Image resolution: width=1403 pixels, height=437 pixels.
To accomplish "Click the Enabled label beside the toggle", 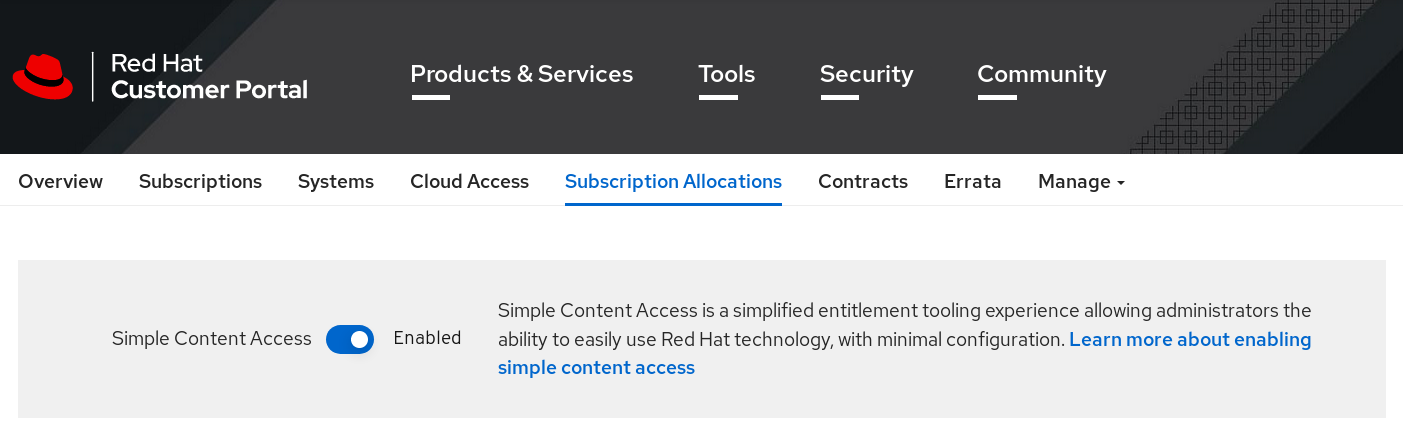I will click(427, 338).
